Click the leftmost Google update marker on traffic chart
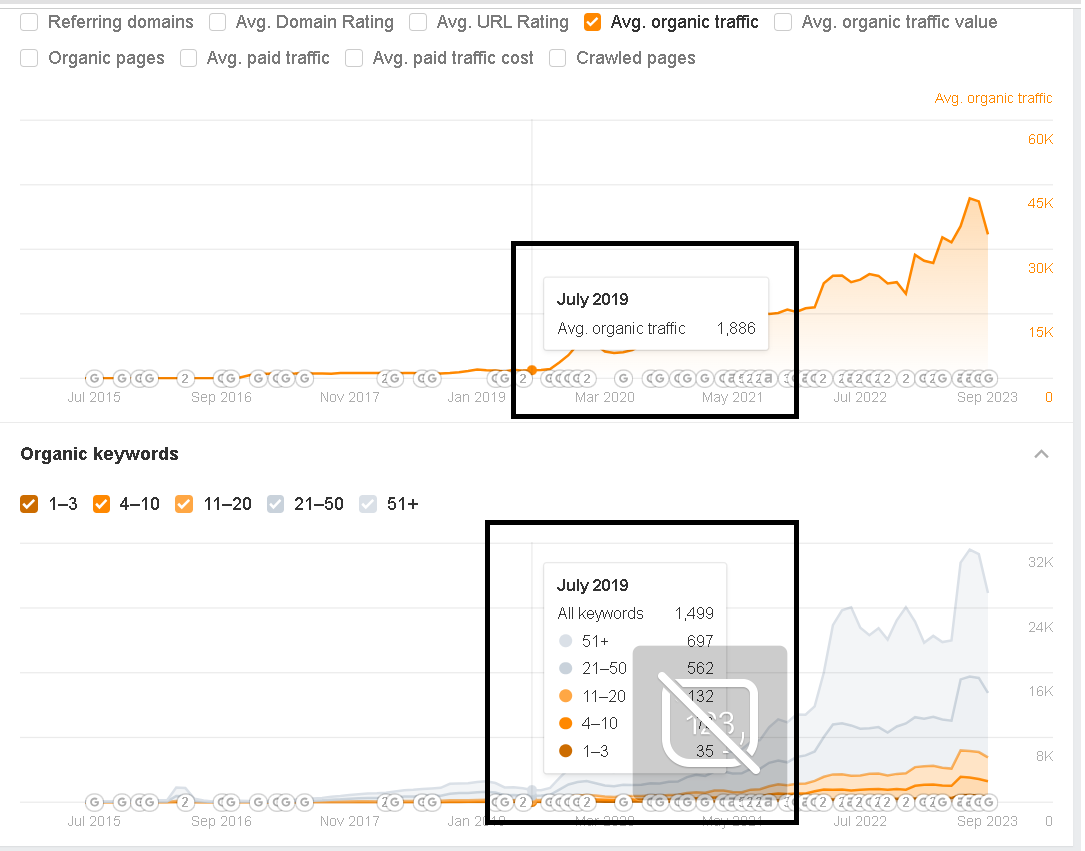1085x851 pixels. pos(95,378)
